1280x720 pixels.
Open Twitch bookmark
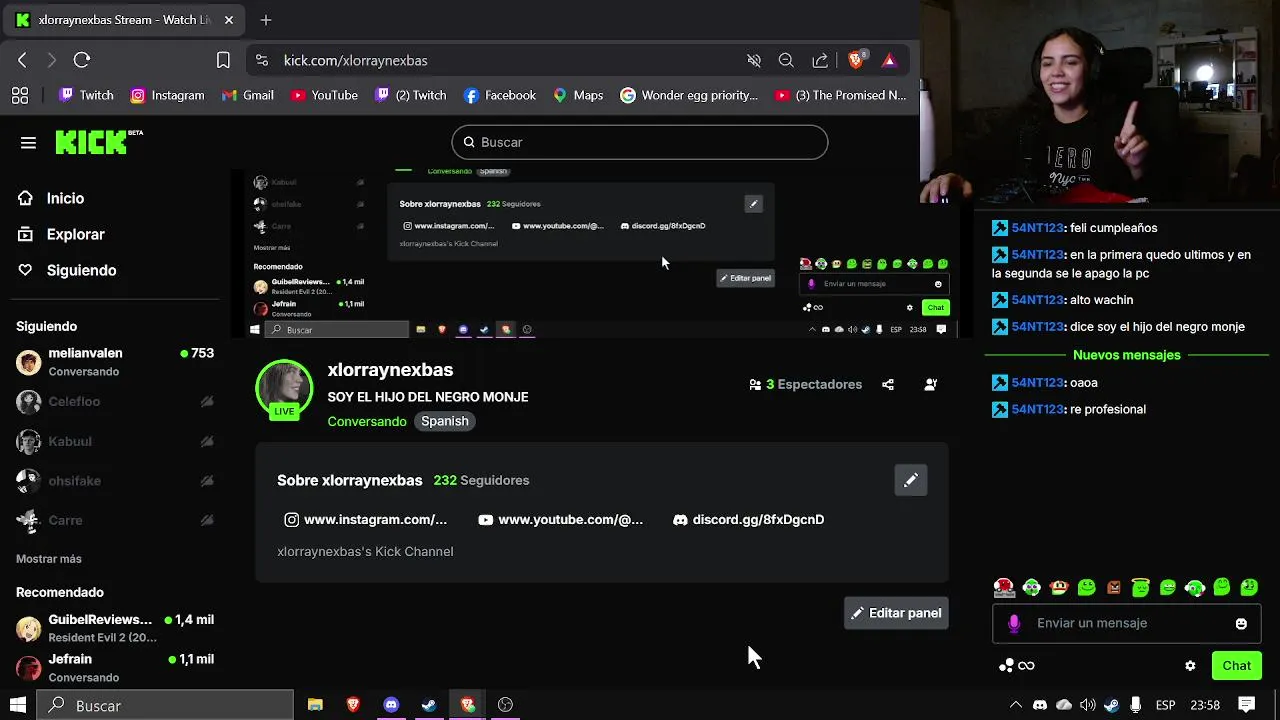click(x=86, y=95)
